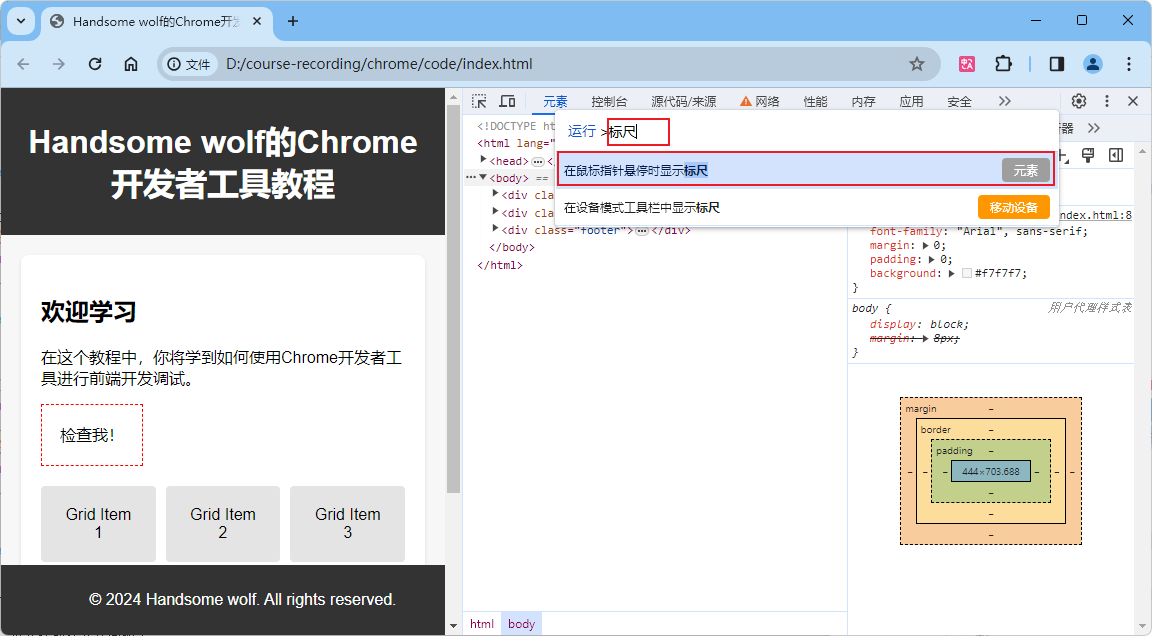
Task: Toggle the computed styles sidebar icon
Action: [x=1116, y=155]
